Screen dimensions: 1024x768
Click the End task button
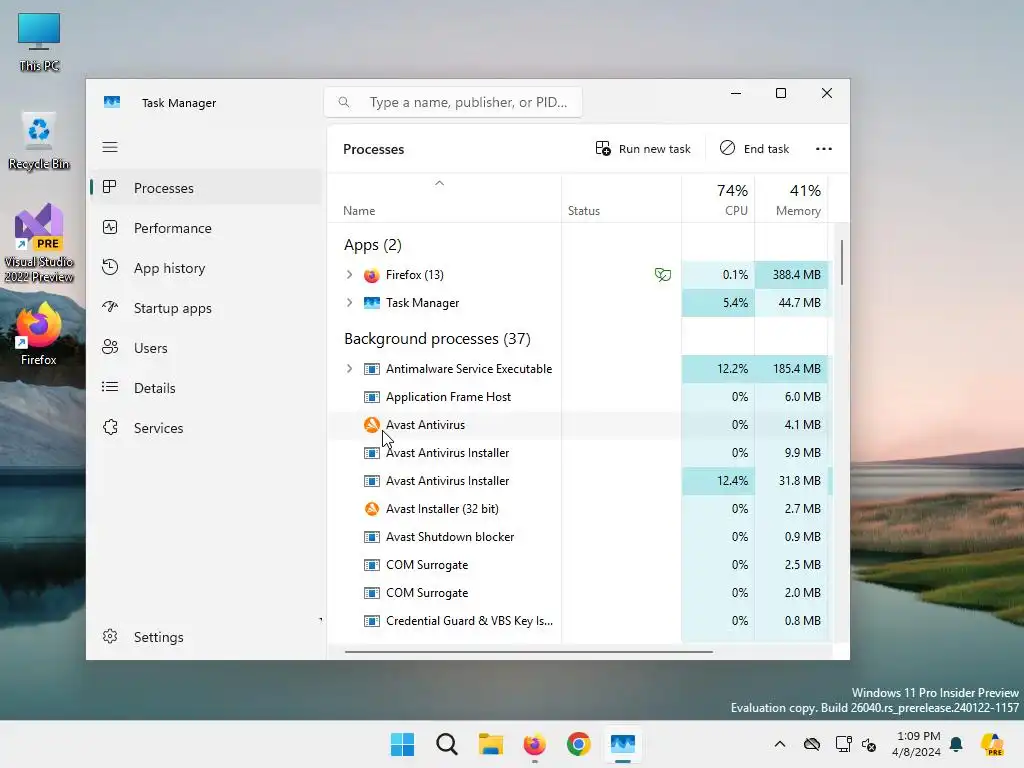pyautogui.click(x=754, y=149)
